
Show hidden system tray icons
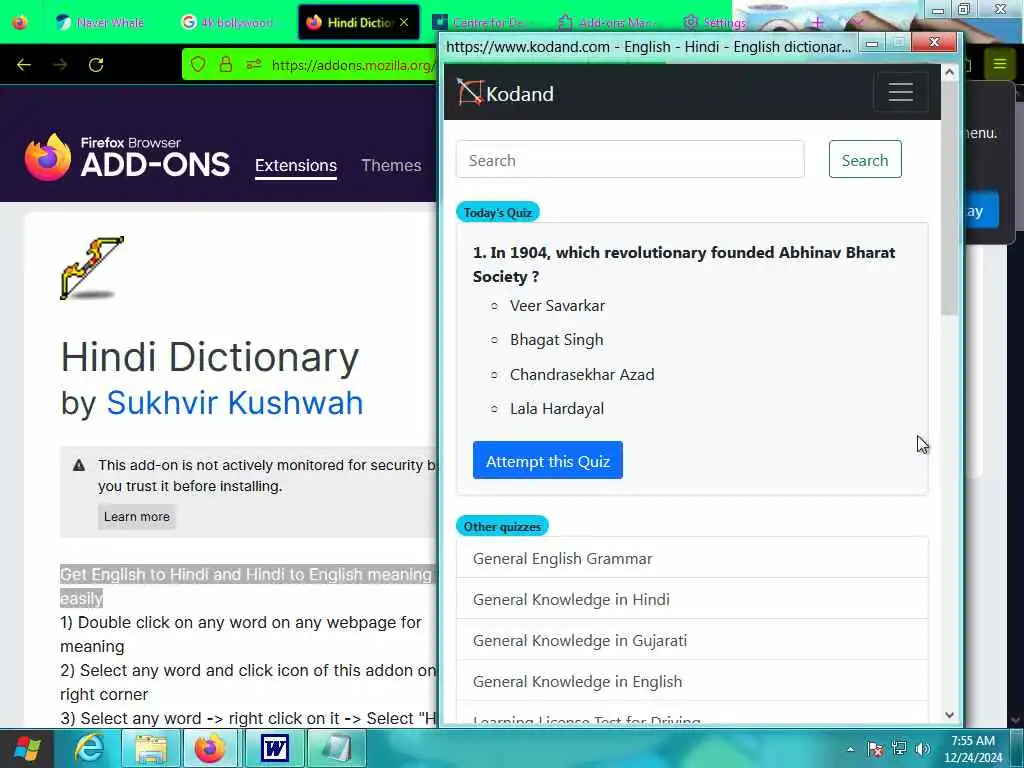pos(850,749)
